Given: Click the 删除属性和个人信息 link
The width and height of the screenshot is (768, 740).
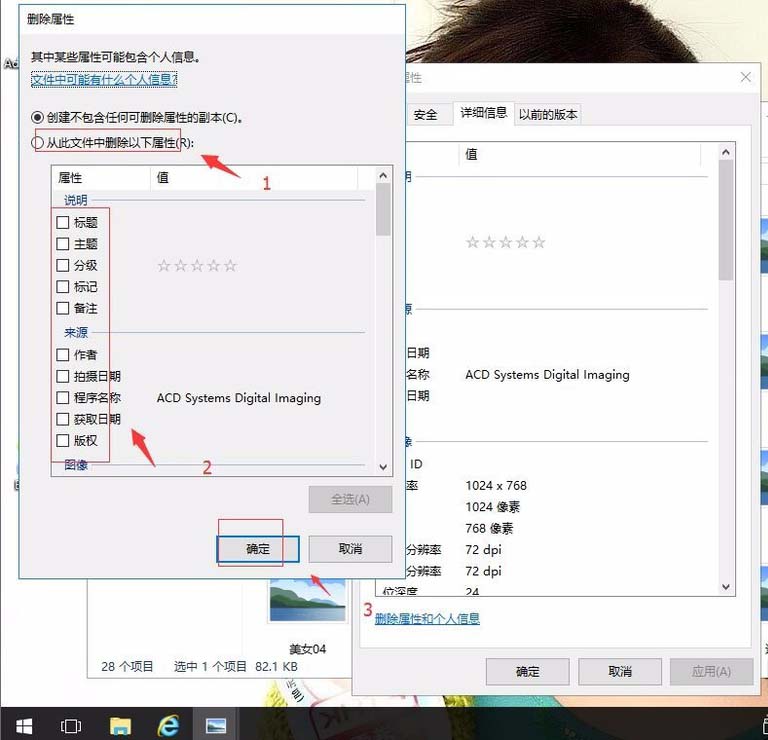Looking at the screenshot, I should [427, 619].
